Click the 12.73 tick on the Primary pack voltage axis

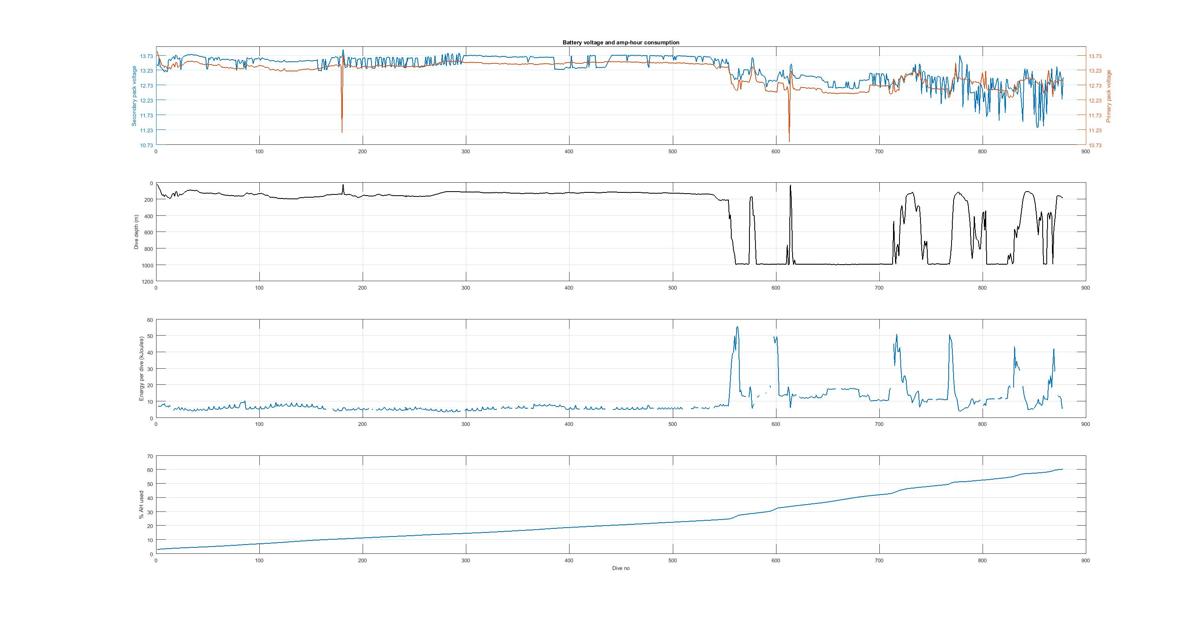(x=1095, y=85)
